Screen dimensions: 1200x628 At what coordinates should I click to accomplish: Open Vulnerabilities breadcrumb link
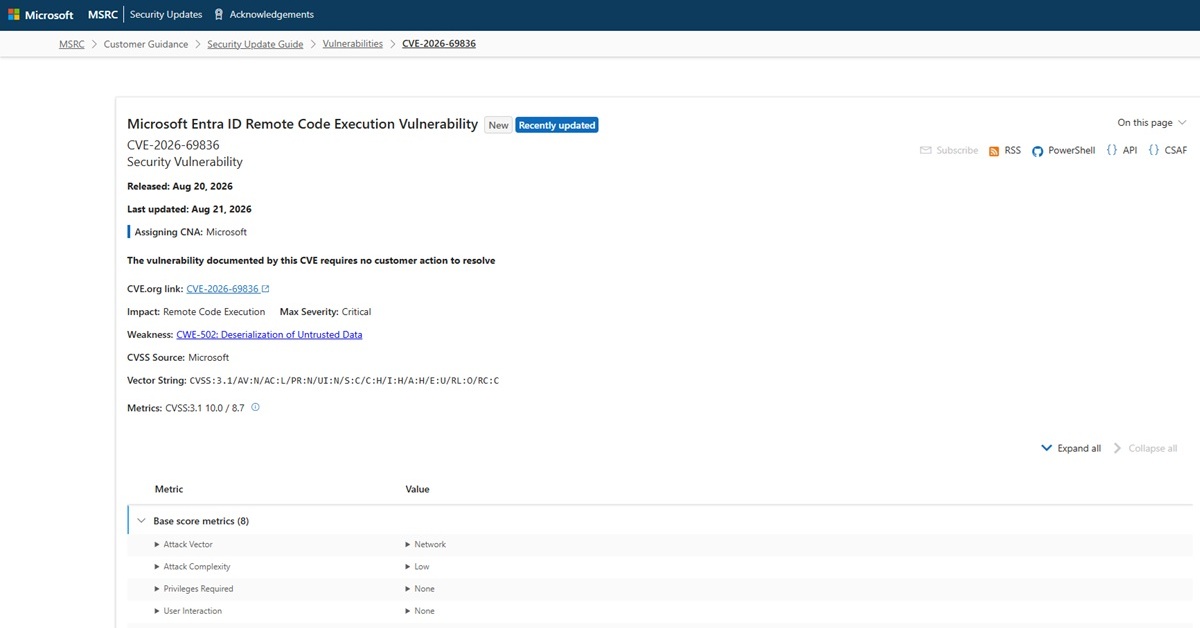click(352, 44)
